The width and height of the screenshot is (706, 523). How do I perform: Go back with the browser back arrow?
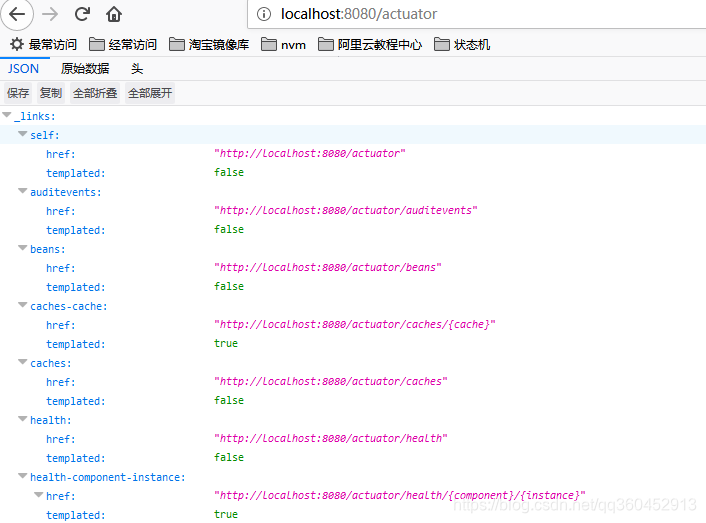point(17,14)
